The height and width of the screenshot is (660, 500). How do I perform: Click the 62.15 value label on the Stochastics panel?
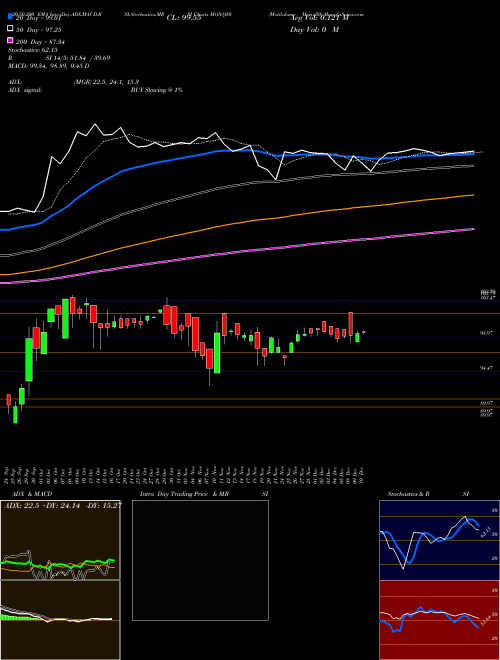(x=484, y=532)
